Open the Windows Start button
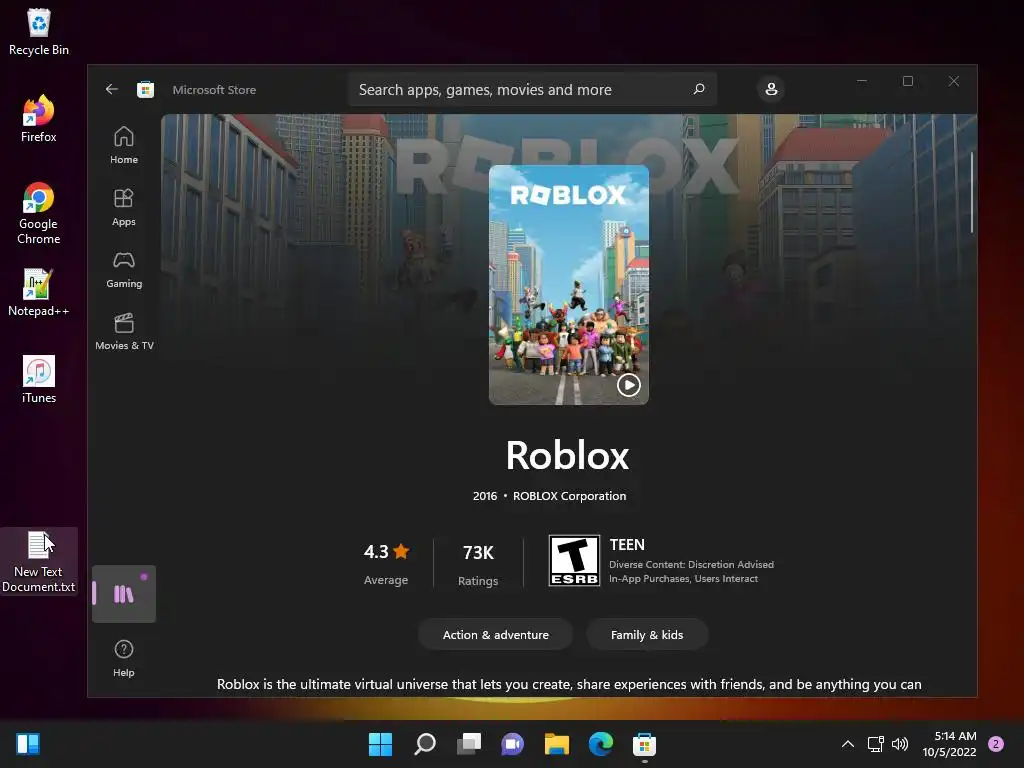Screen dimensions: 1024x768 380,744
